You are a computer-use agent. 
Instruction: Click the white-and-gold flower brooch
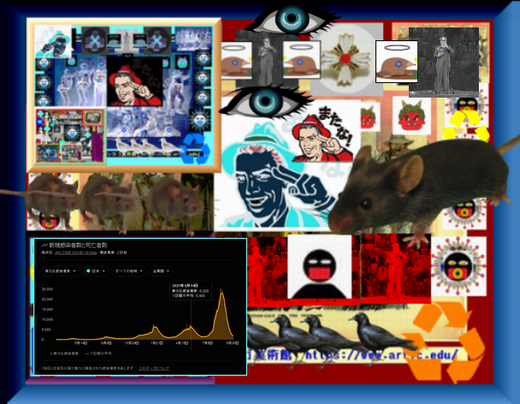(x=346, y=59)
